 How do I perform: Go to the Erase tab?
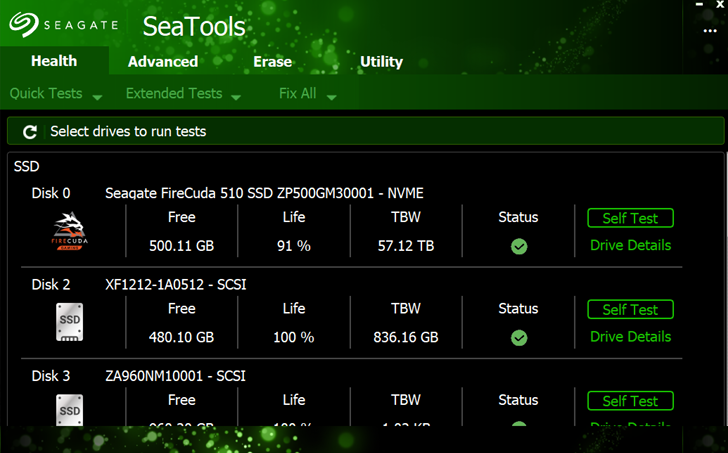coord(273,62)
